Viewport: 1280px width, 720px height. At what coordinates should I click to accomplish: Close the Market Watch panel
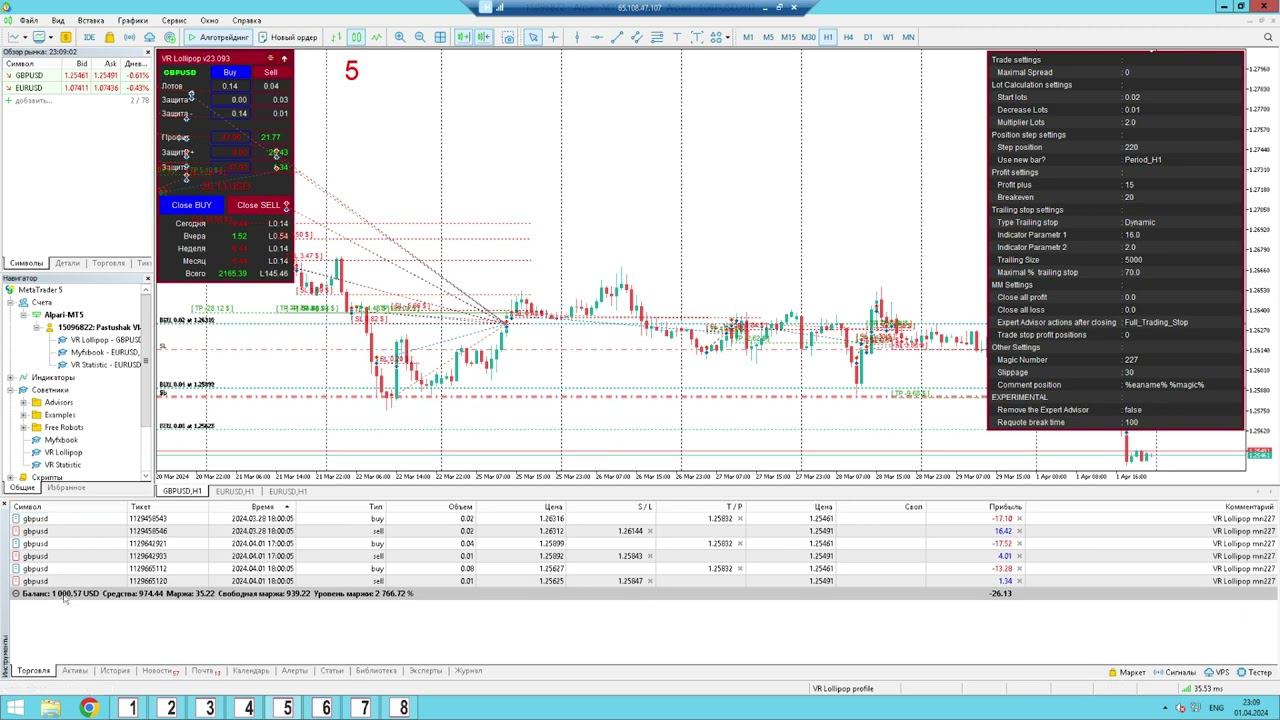[x=147, y=52]
